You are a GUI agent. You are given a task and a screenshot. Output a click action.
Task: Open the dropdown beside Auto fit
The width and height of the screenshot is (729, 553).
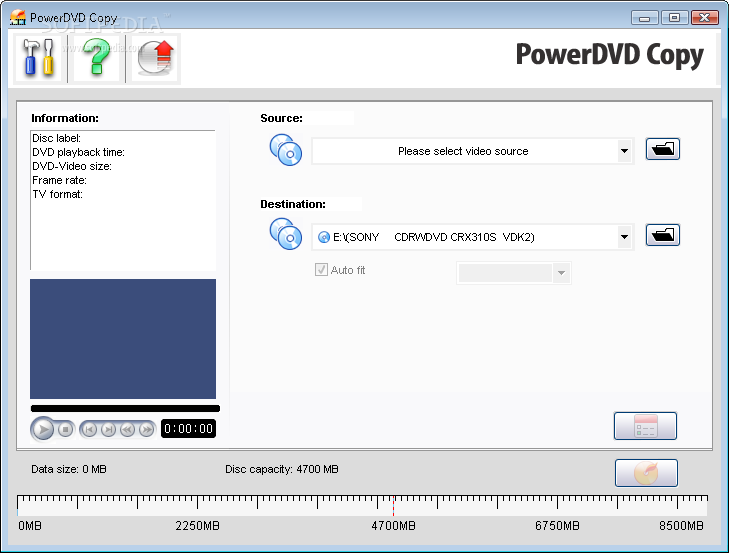[514, 273]
